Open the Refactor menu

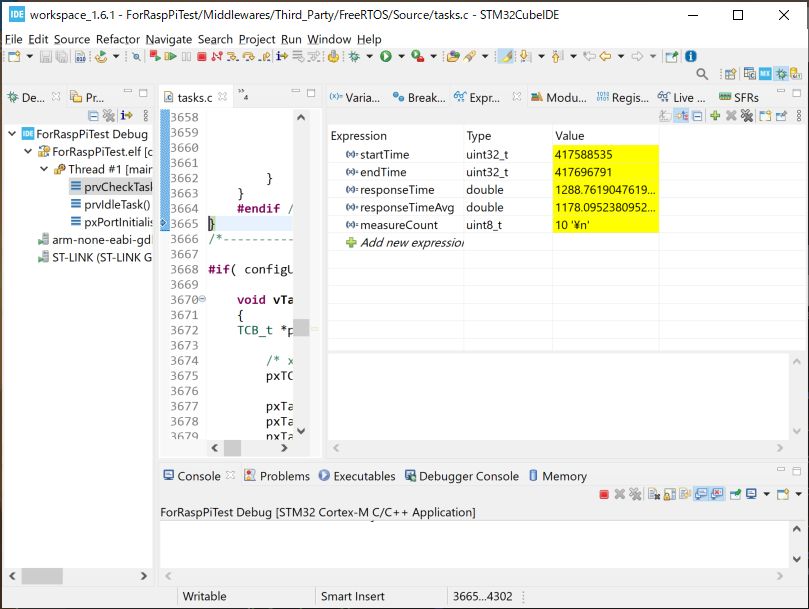pos(118,39)
